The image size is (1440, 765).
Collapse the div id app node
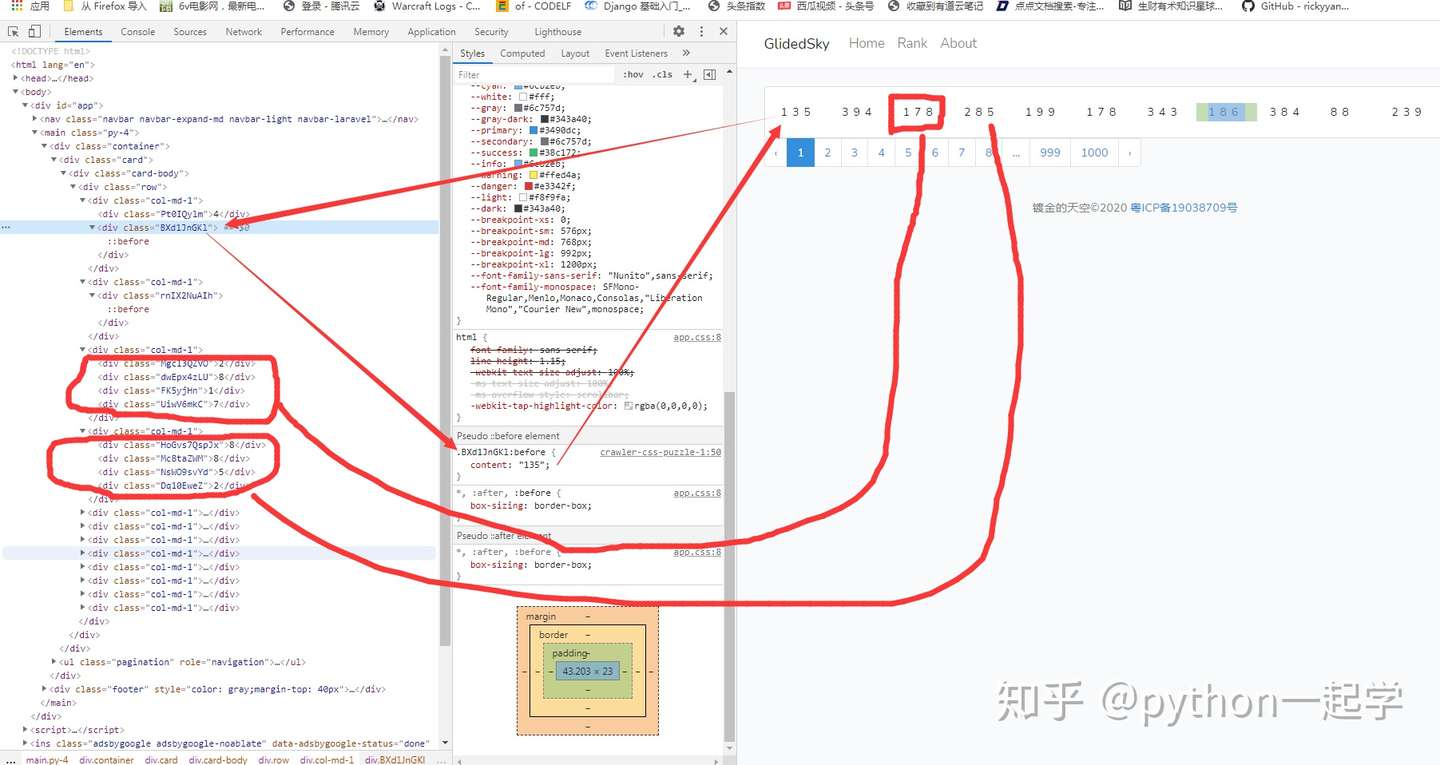(x=24, y=105)
